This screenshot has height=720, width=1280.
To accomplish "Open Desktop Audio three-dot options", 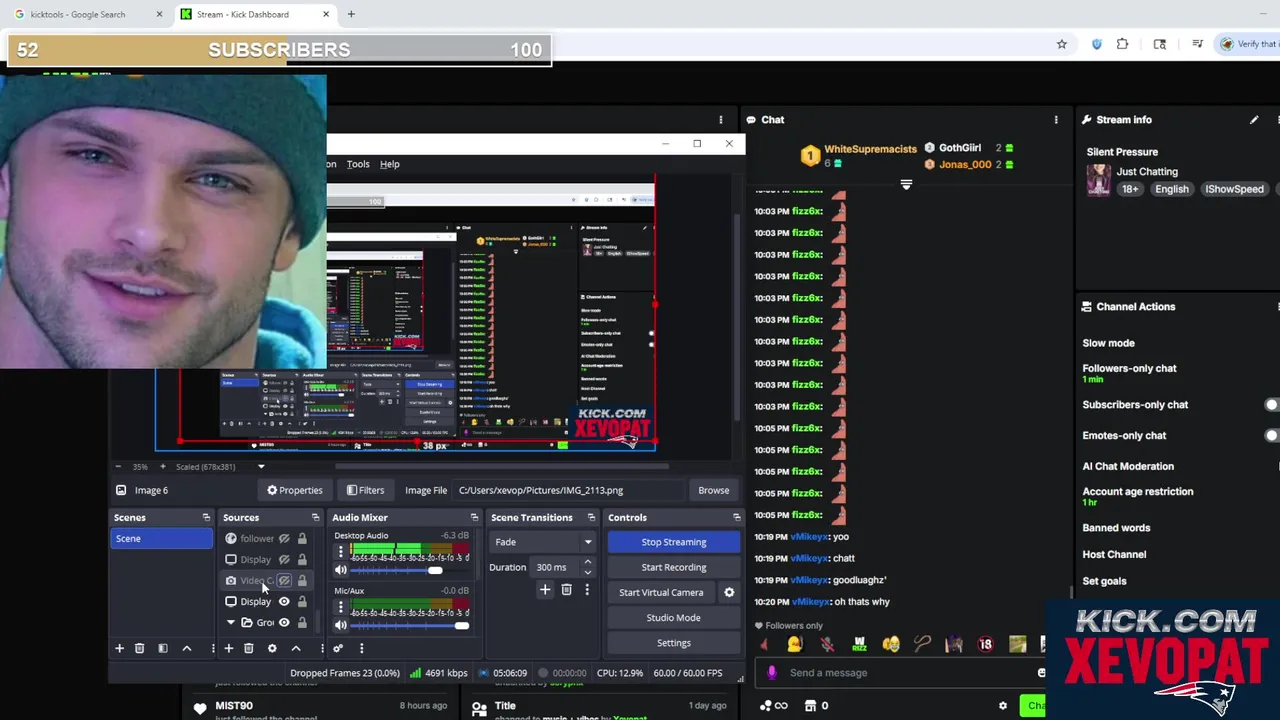I will tap(341, 552).
